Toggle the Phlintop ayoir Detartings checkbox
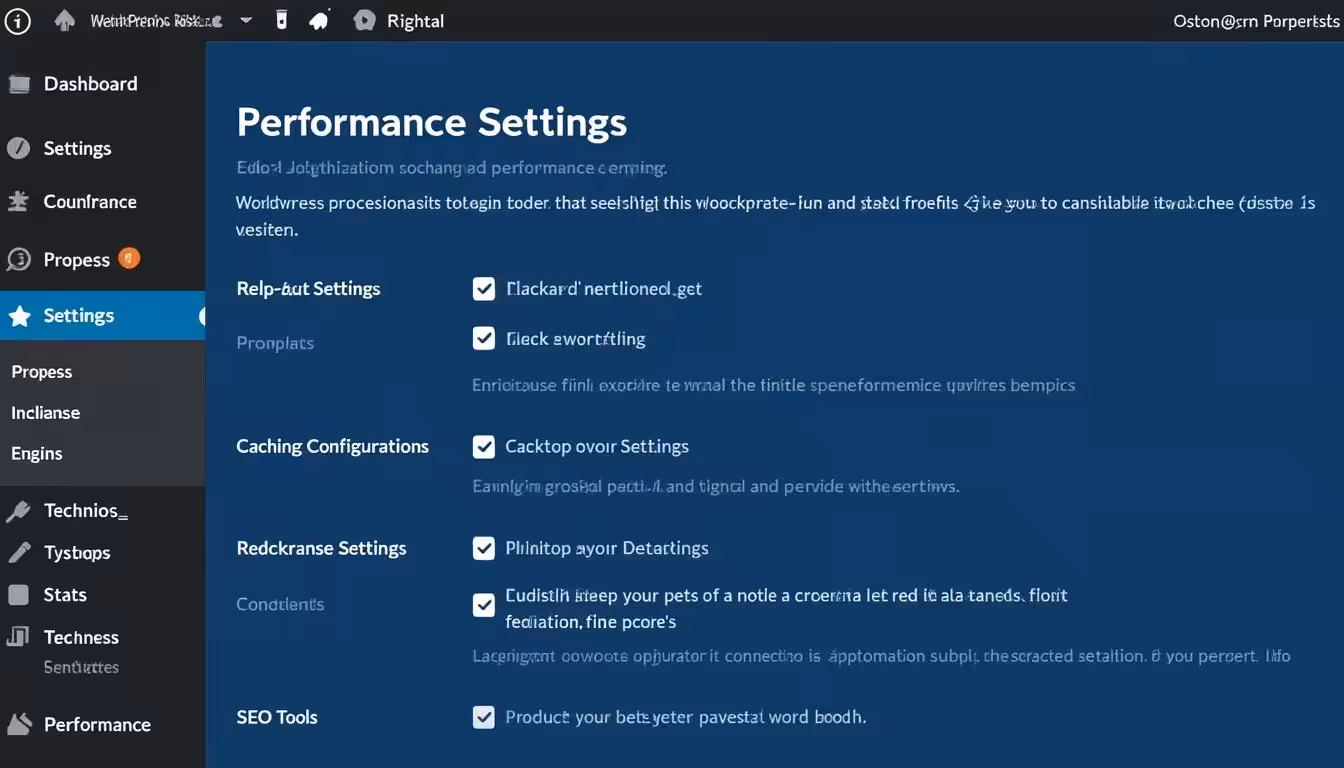1344x768 pixels. tap(484, 548)
